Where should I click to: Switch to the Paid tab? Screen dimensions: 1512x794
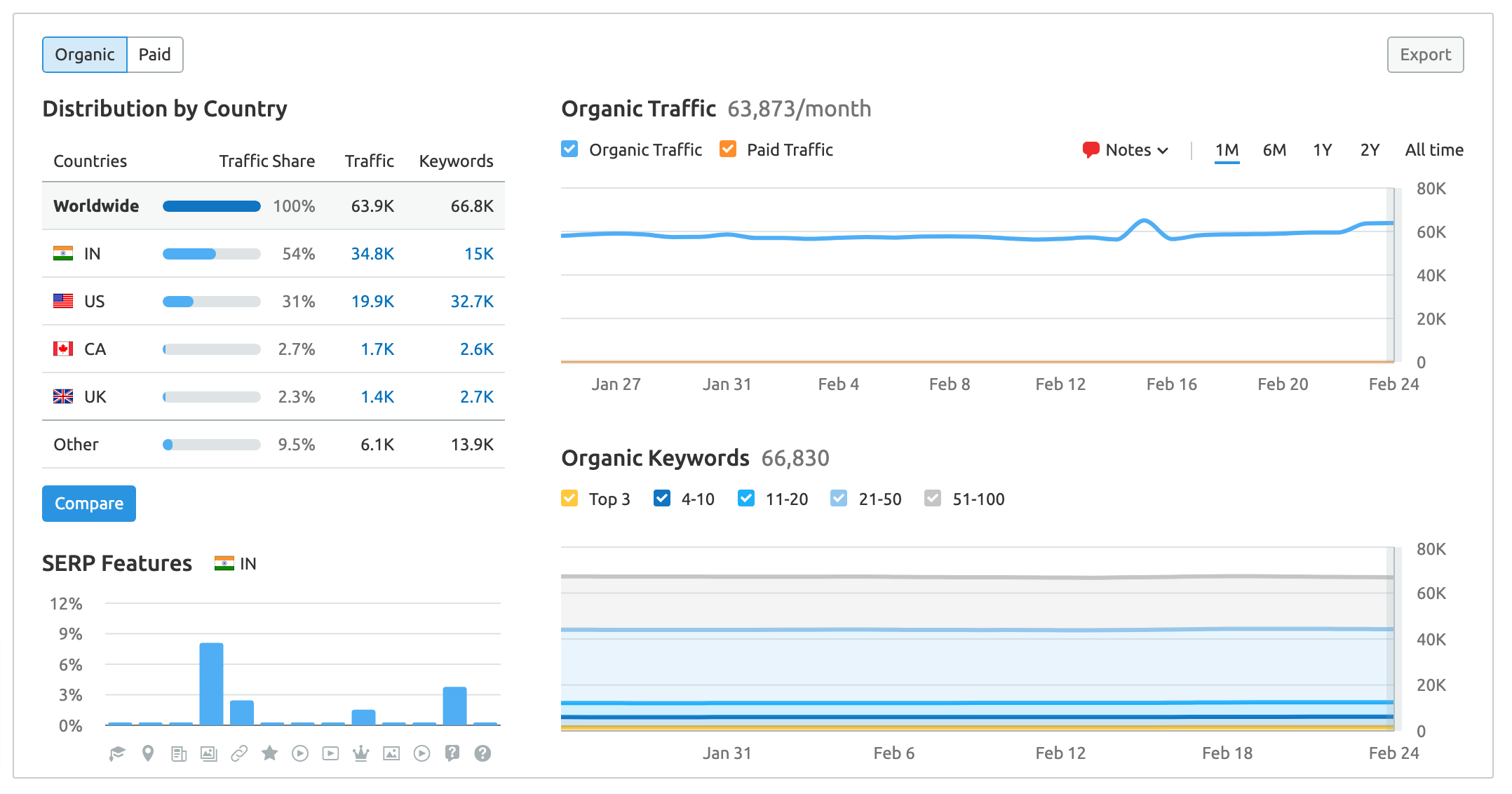154,54
